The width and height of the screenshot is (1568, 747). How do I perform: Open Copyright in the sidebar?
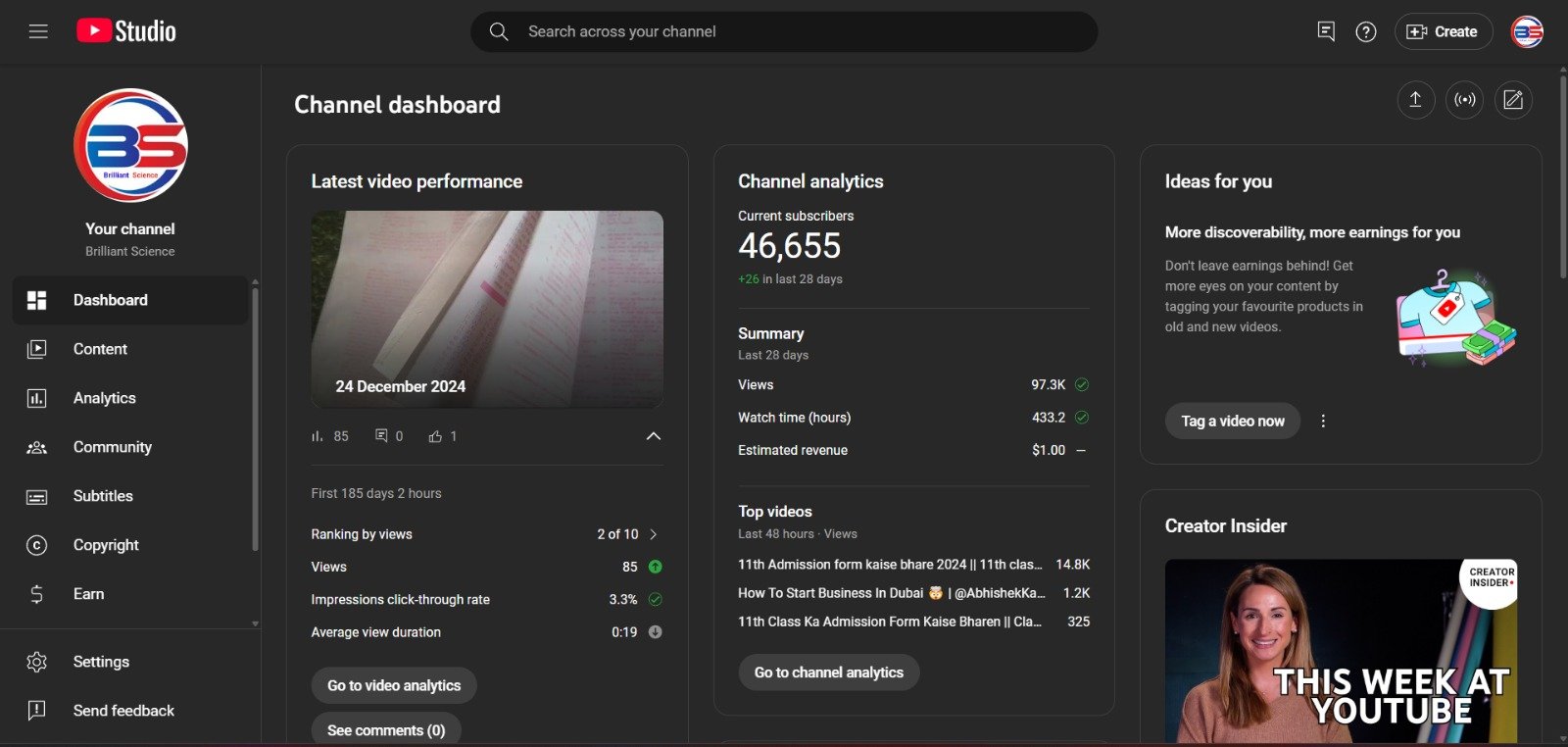point(130,545)
